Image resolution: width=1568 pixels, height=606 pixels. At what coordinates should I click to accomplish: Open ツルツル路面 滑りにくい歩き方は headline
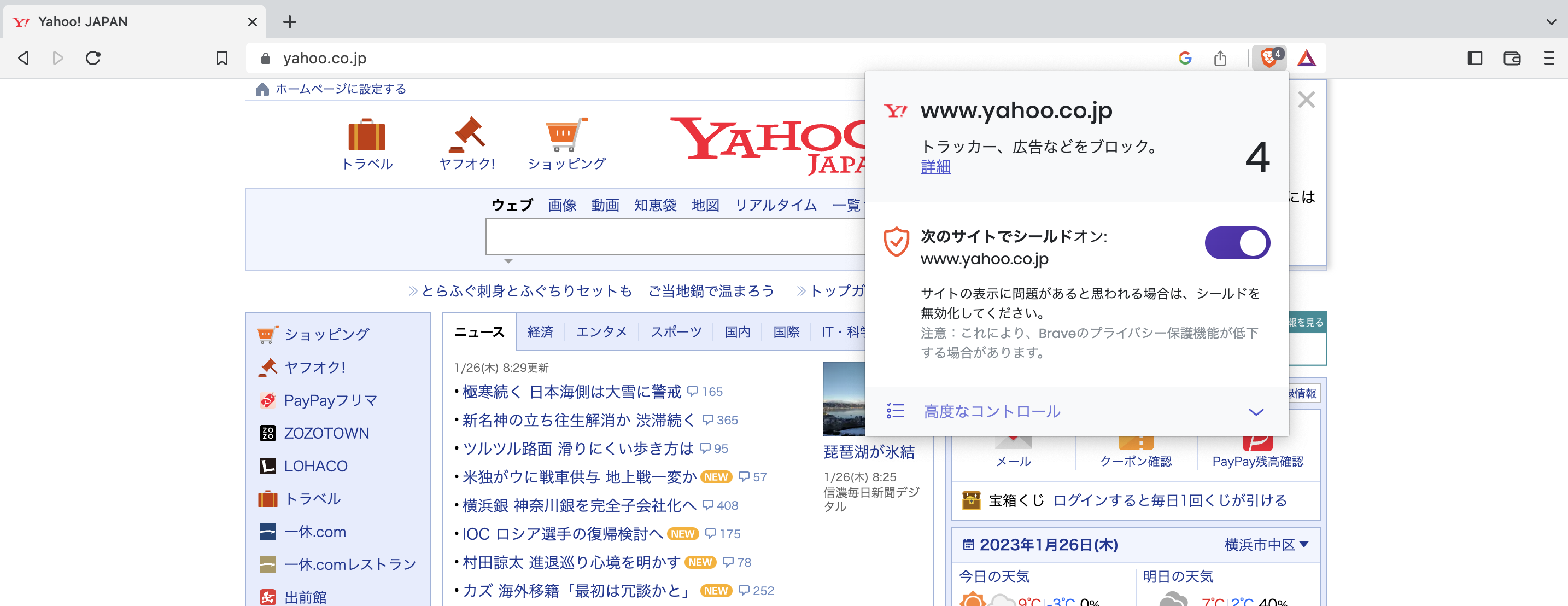(578, 449)
